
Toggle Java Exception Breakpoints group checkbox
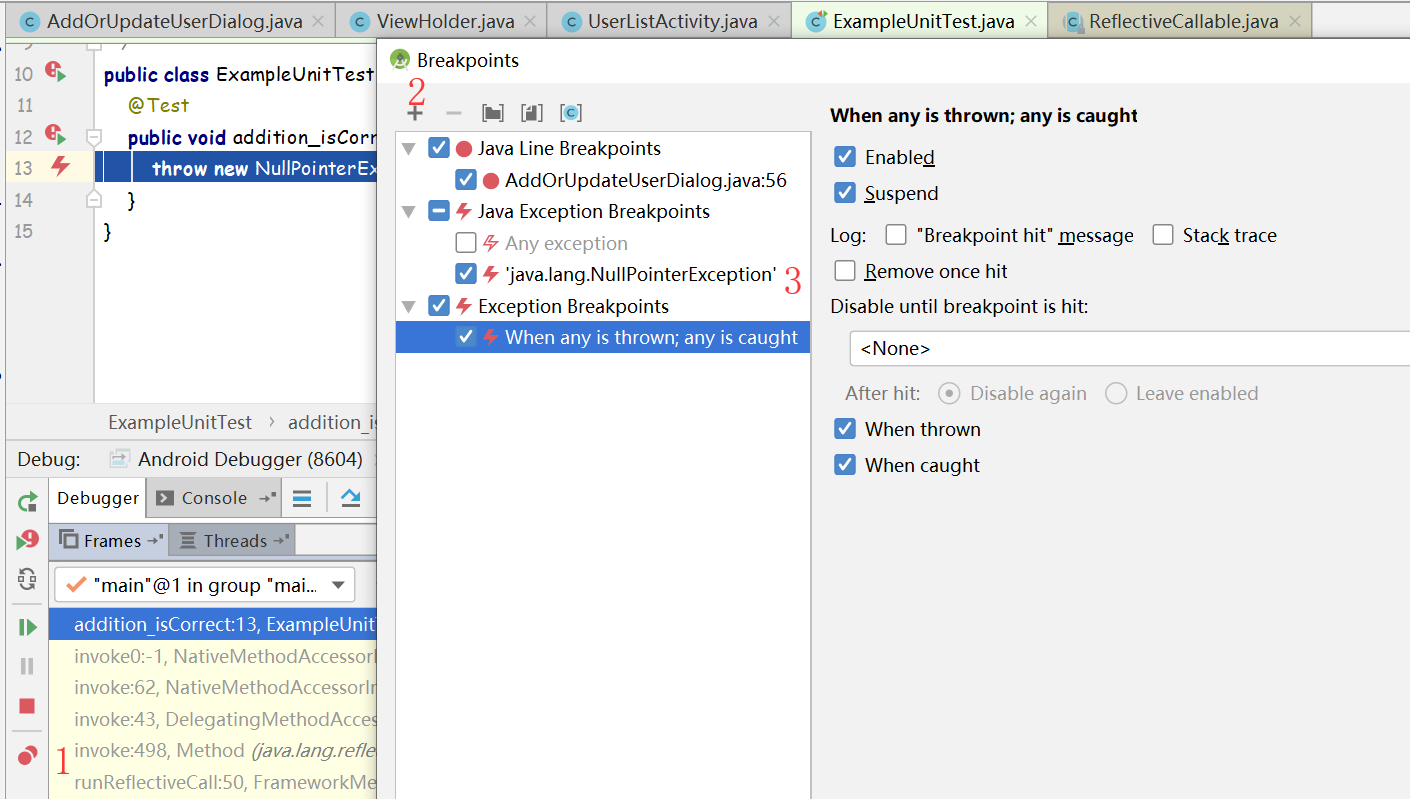point(439,211)
